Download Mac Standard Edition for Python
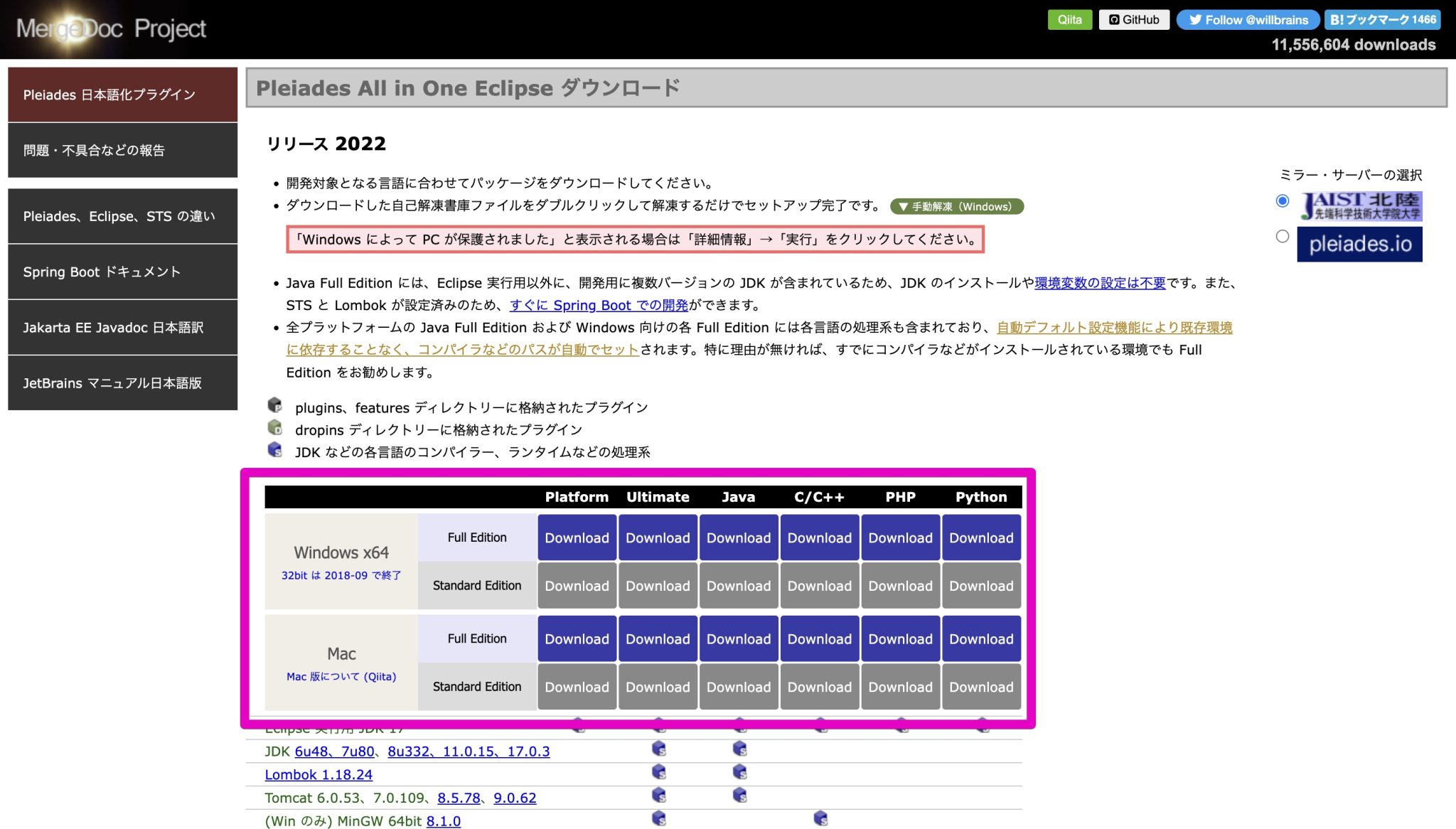 pyautogui.click(x=981, y=687)
